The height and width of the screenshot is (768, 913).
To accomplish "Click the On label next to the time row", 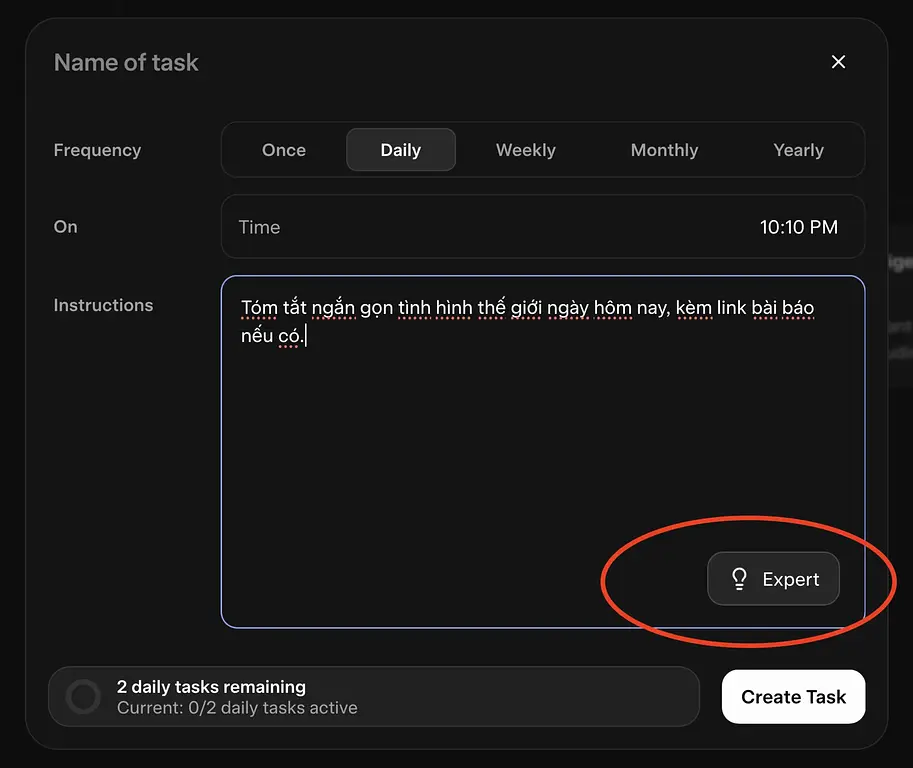I will pos(65,227).
